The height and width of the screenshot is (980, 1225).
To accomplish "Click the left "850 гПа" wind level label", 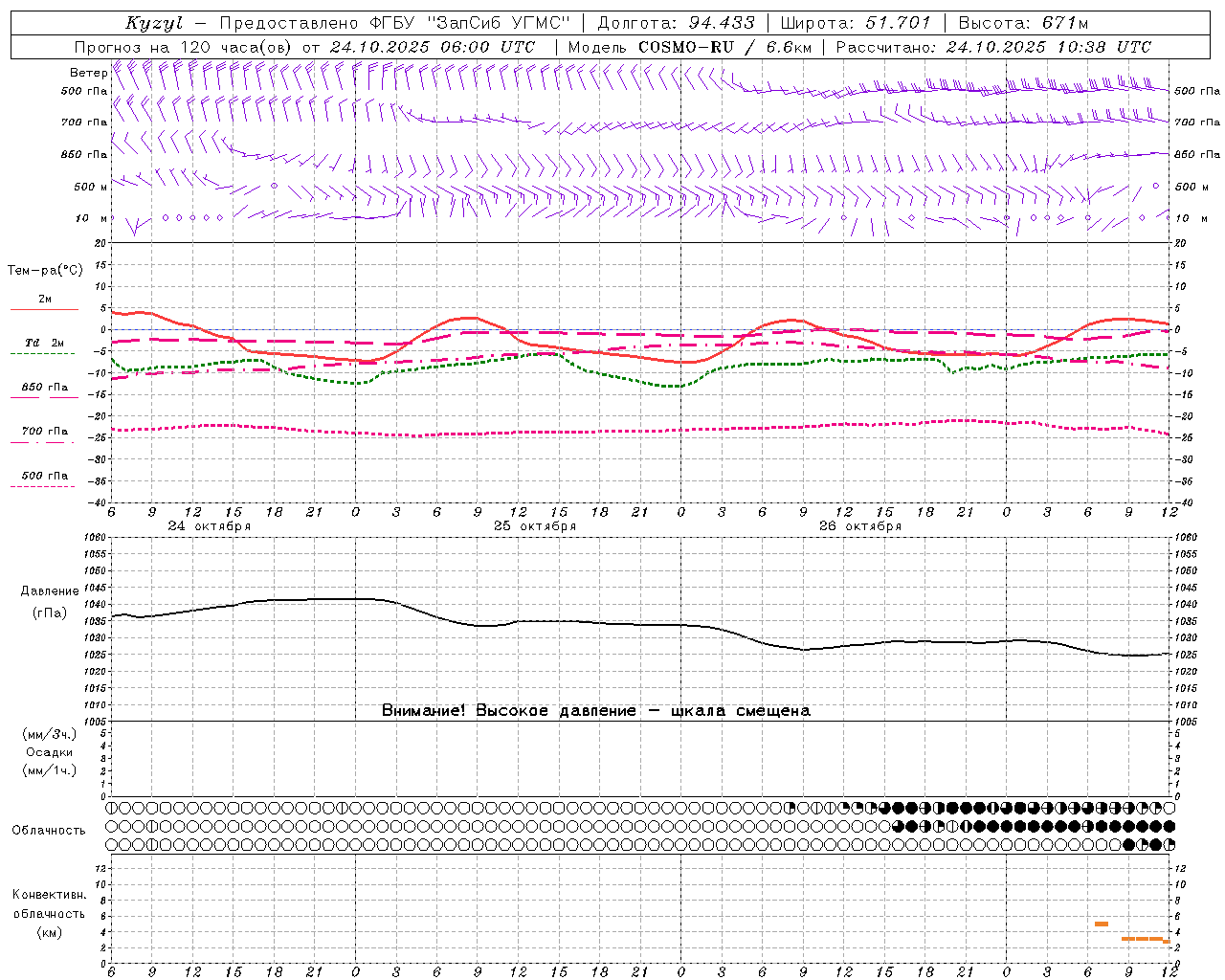I will (x=84, y=154).
